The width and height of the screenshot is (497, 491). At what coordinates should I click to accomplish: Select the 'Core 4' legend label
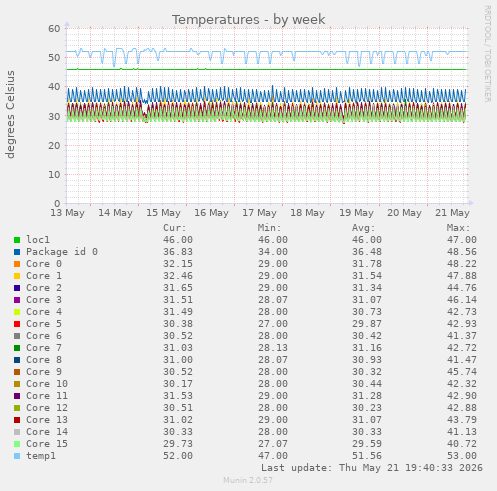[44, 312]
